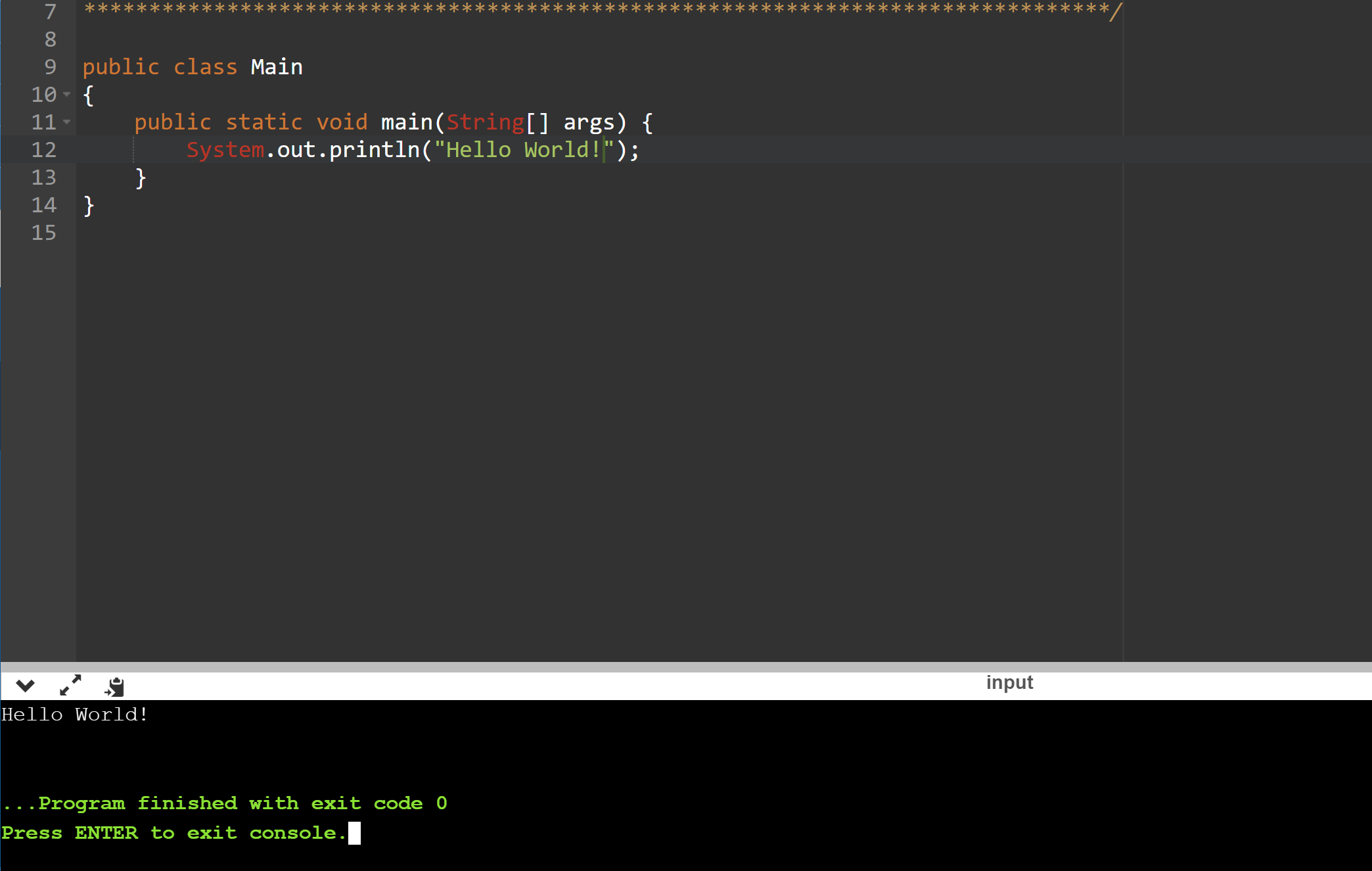
Task: Collapse the main method fold at line 11
Action: coord(68,122)
